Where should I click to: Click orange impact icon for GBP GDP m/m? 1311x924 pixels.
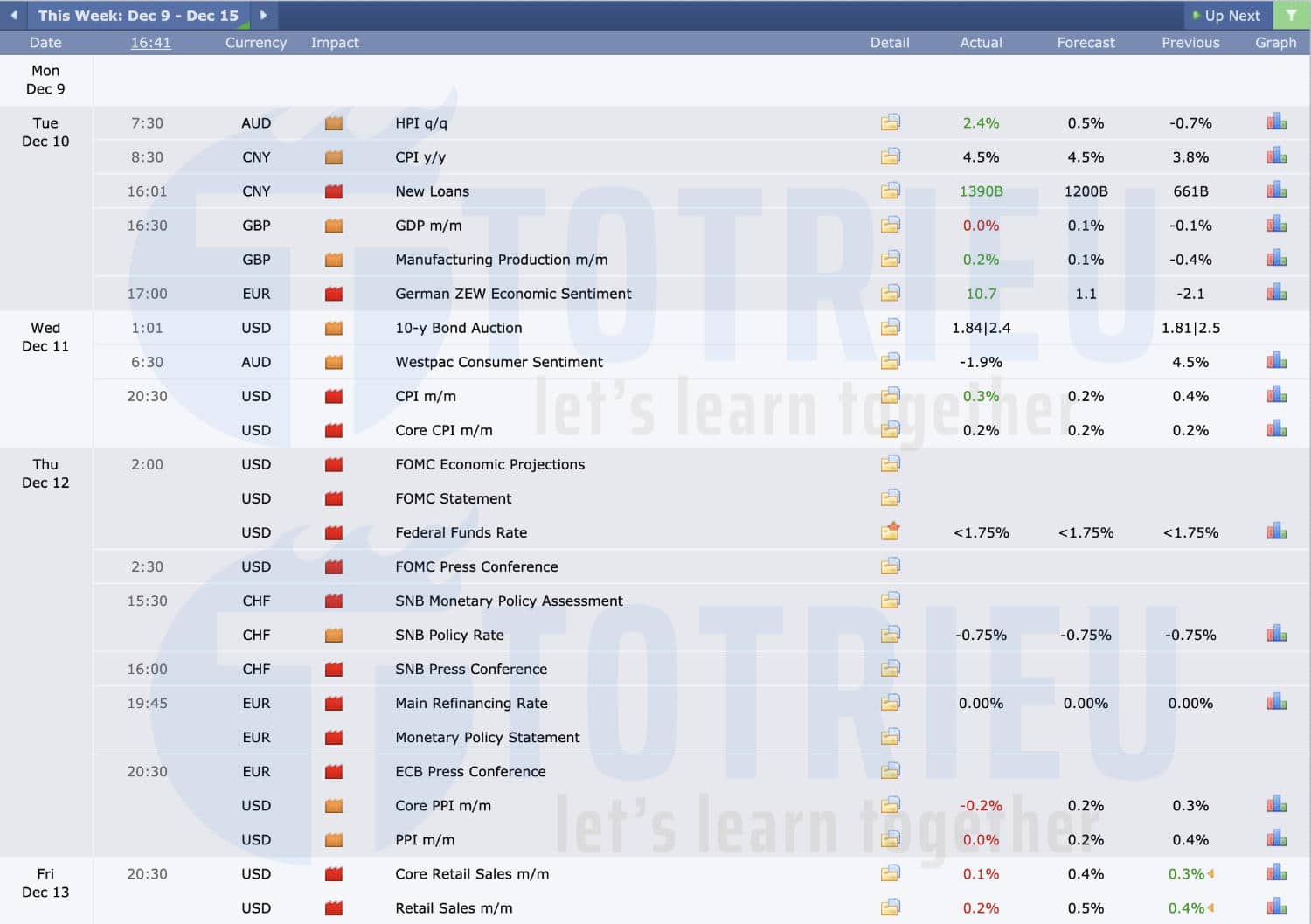click(x=333, y=225)
